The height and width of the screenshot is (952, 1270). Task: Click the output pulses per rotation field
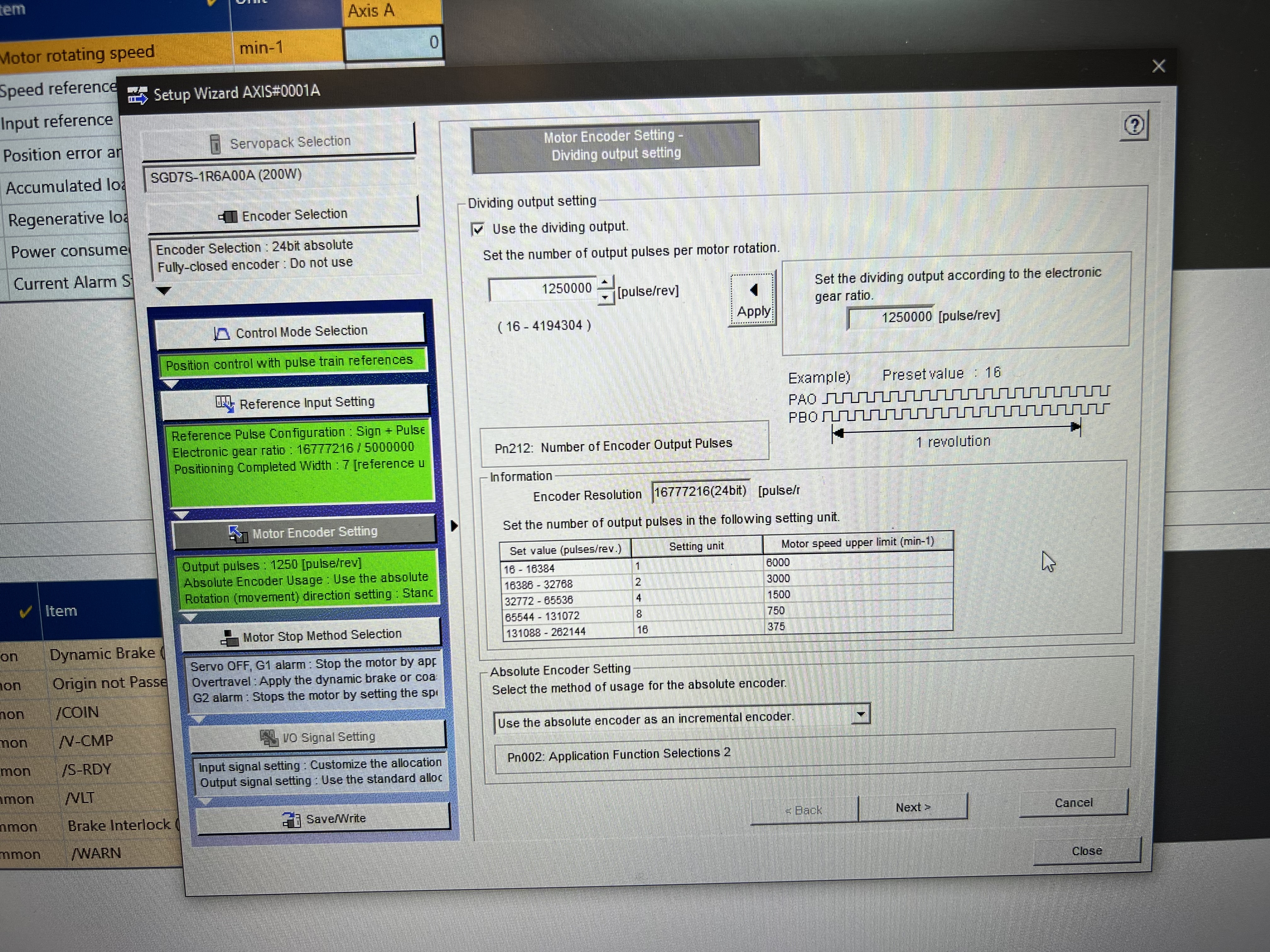tap(543, 289)
